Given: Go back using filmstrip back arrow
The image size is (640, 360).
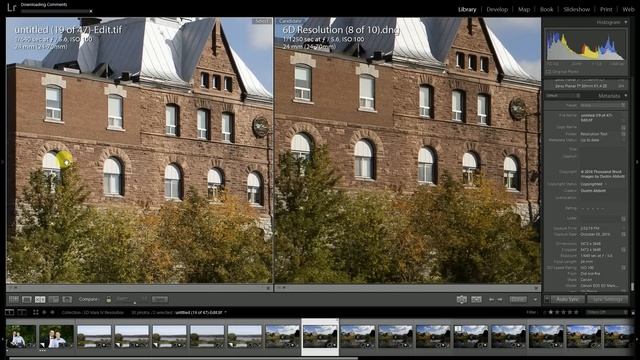Looking at the screenshot, I should pyautogui.click(x=44, y=312).
